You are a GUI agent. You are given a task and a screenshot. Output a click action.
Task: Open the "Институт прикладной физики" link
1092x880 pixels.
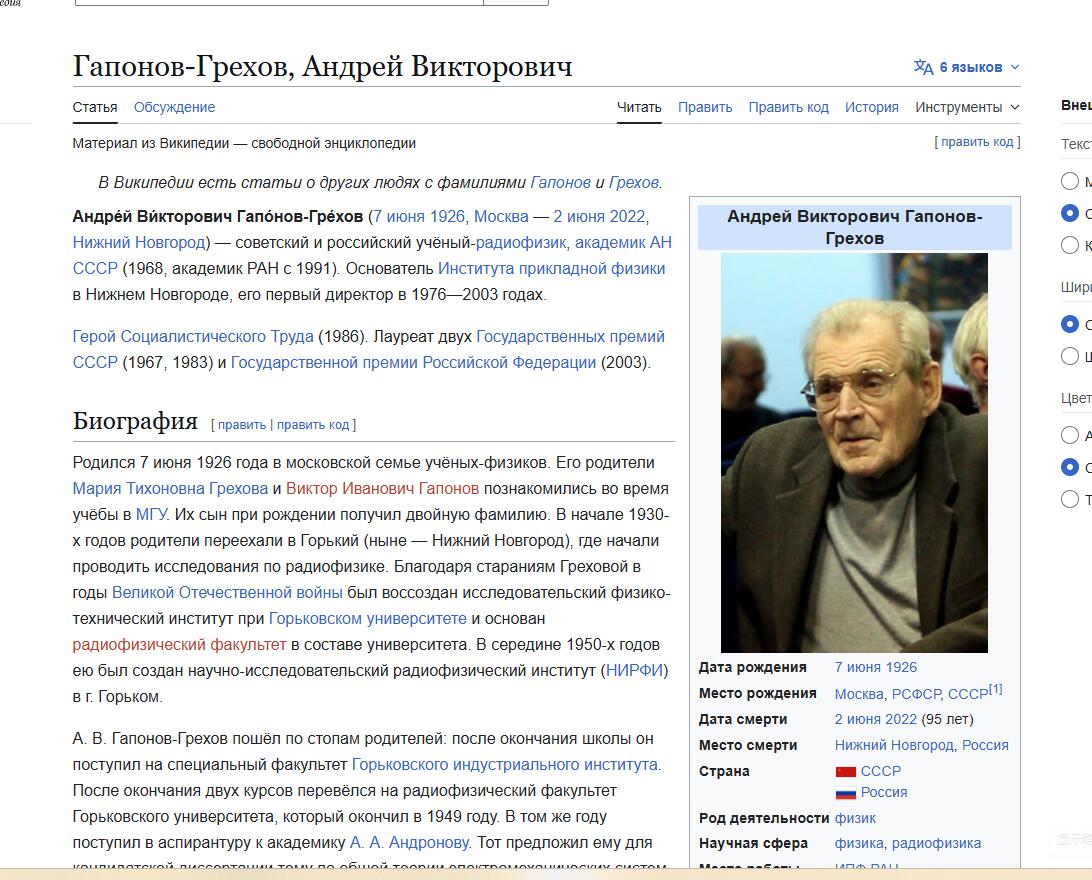click(x=551, y=268)
